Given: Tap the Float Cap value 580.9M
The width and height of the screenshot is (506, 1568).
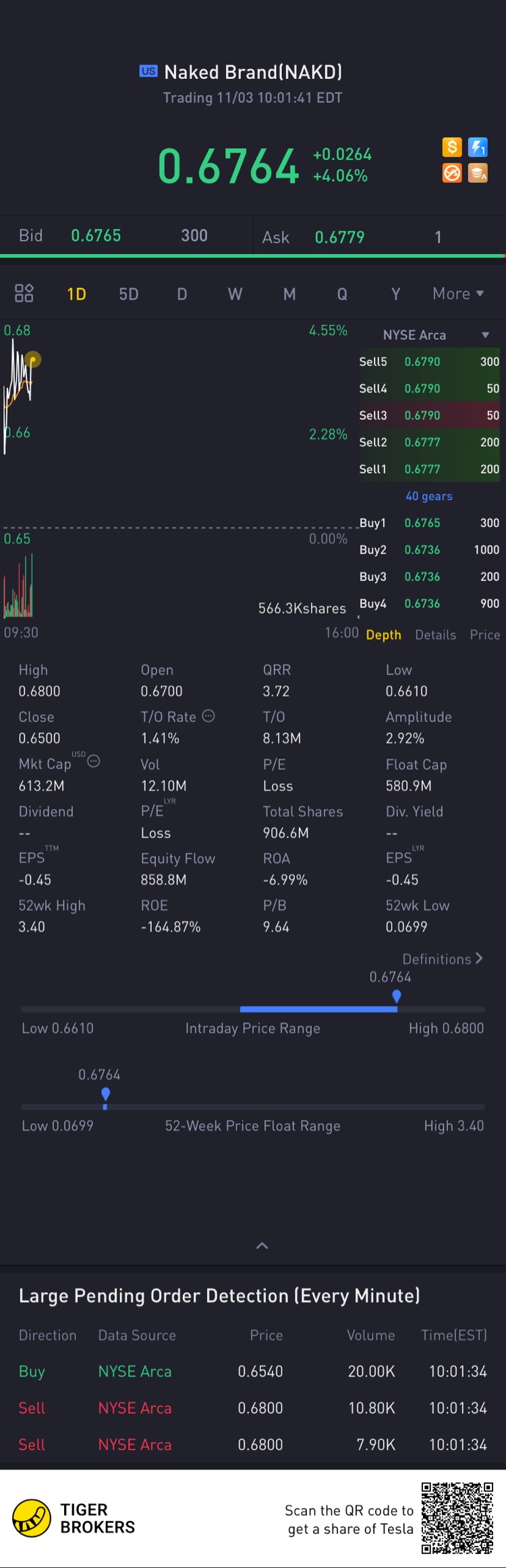Looking at the screenshot, I should [x=408, y=785].
